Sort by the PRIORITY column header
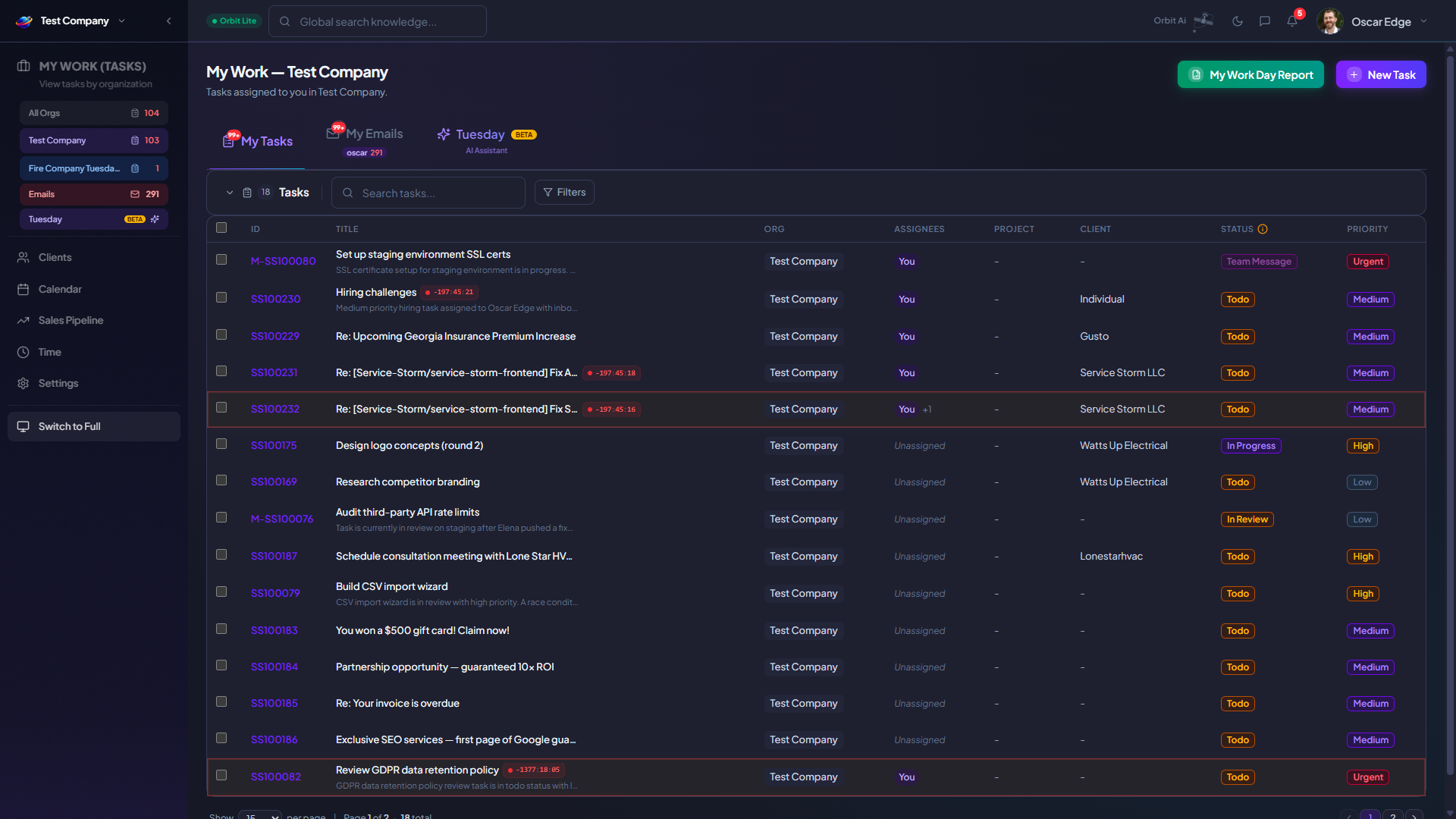This screenshot has height=819, width=1456. pos(1367,229)
